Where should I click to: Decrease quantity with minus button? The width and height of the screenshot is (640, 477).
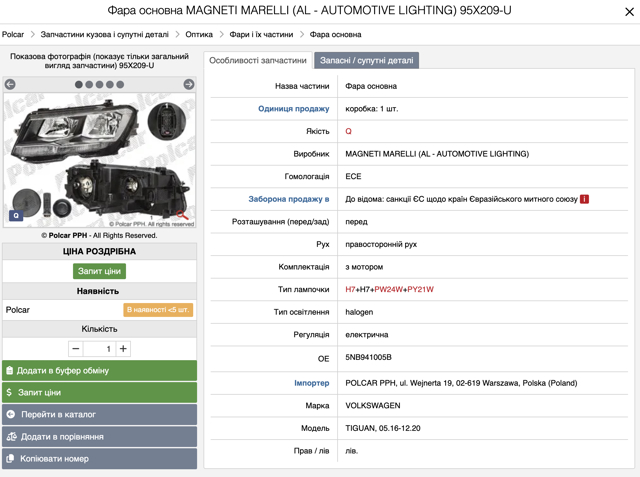pos(76,349)
